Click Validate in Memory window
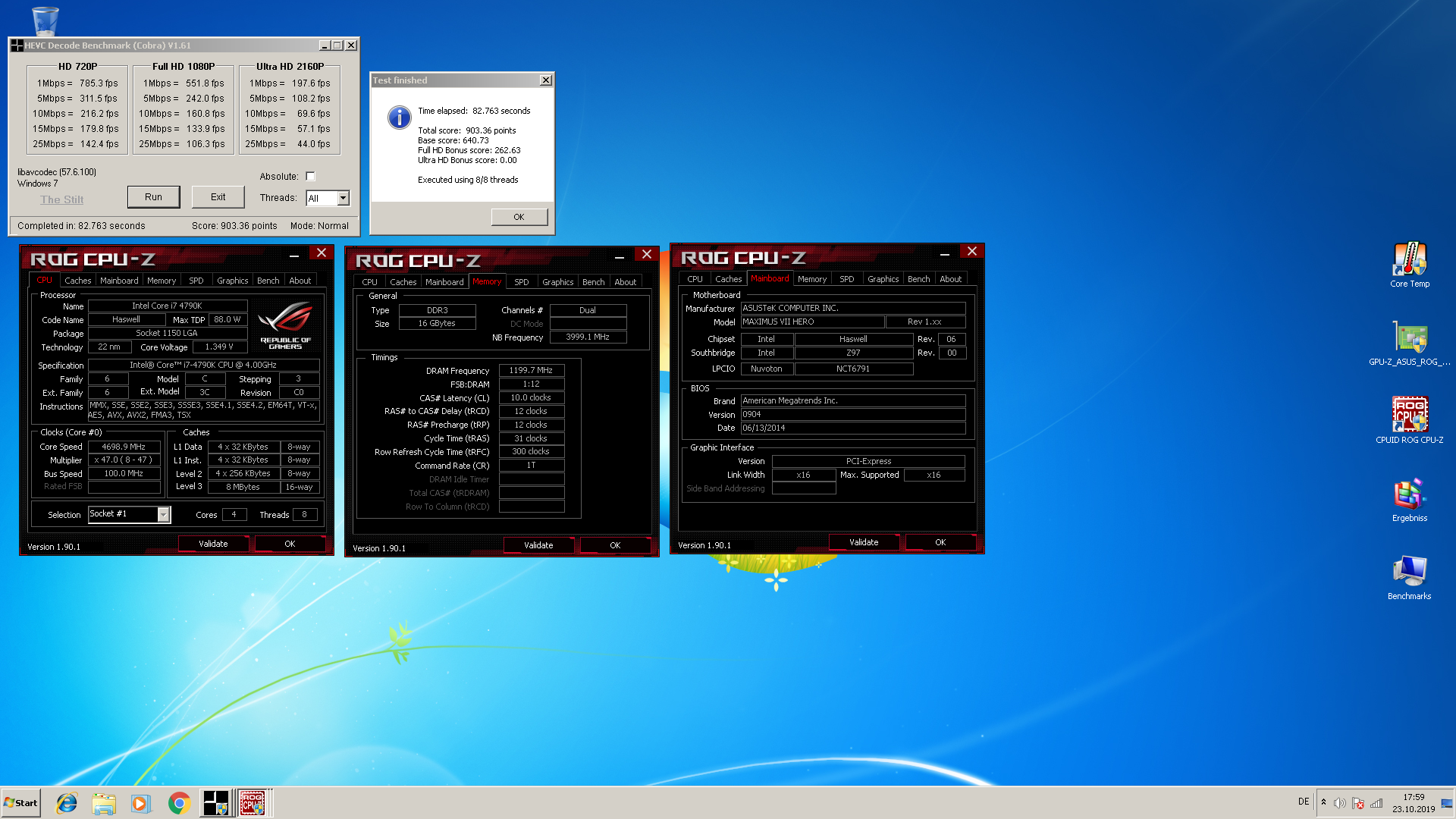 [x=538, y=545]
